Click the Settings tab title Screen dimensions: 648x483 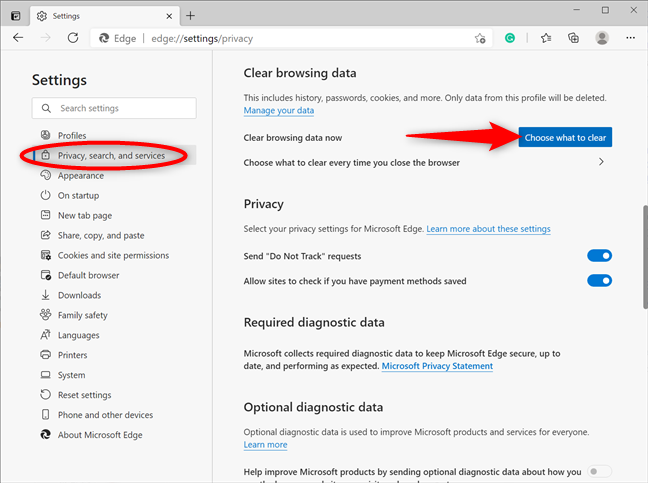[66, 16]
